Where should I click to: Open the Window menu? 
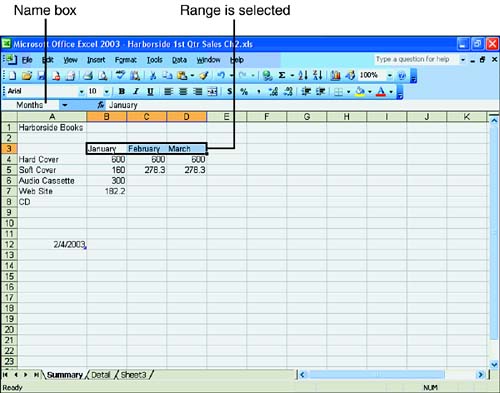point(208,60)
